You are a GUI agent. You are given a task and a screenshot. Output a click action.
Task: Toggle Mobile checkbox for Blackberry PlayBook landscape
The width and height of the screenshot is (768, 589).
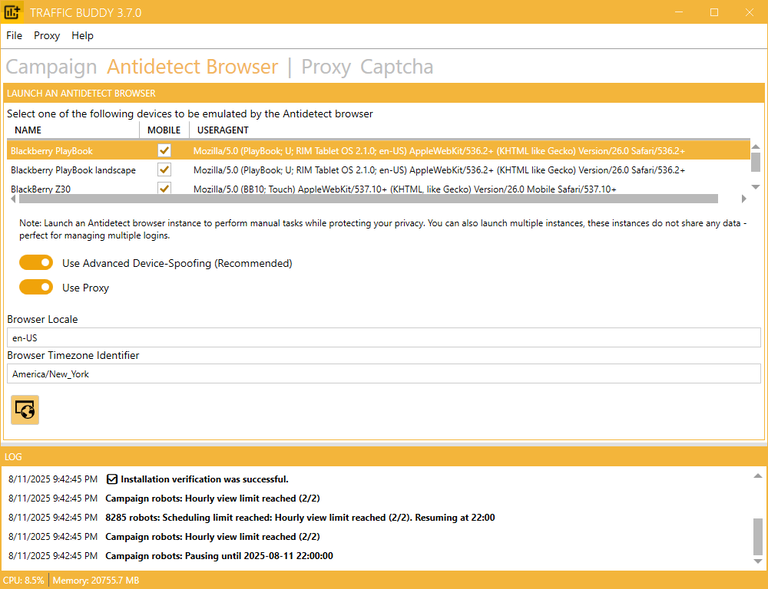164,170
